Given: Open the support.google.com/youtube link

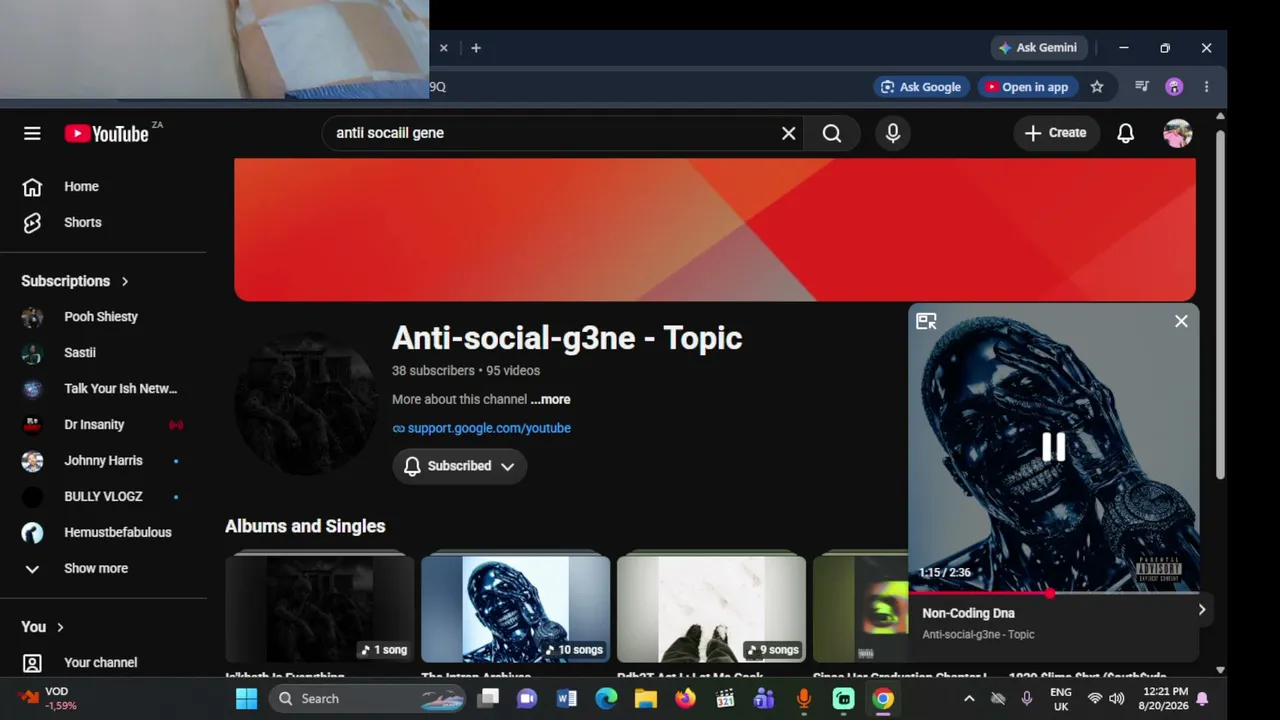Looking at the screenshot, I should 489,428.
